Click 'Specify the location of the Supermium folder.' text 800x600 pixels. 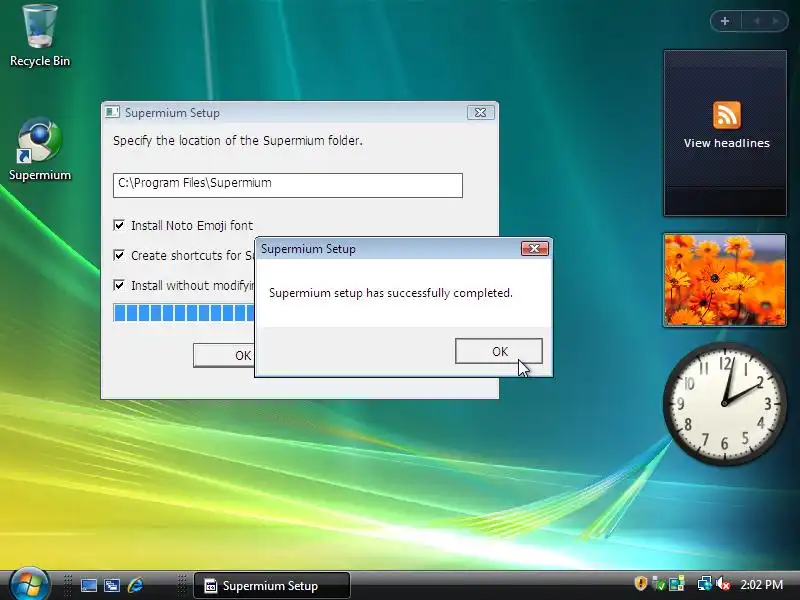(x=238, y=140)
